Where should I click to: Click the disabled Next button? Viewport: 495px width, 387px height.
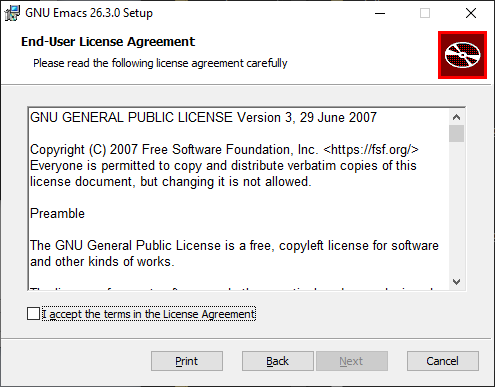[352, 361]
